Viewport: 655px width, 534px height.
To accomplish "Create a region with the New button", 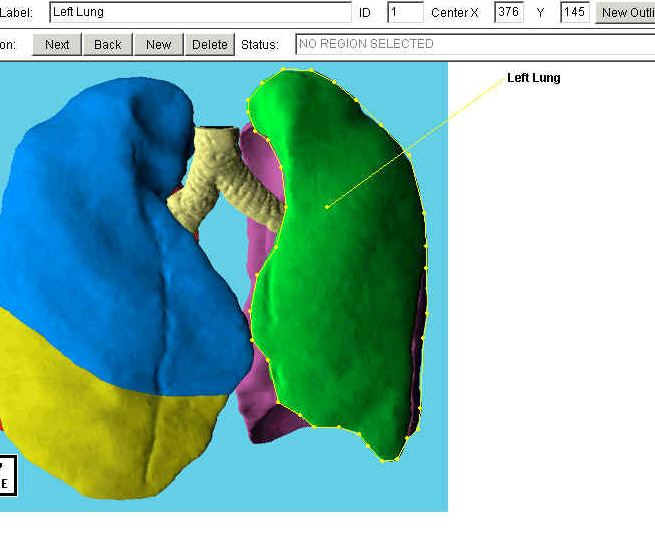I will [x=158, y=44].
